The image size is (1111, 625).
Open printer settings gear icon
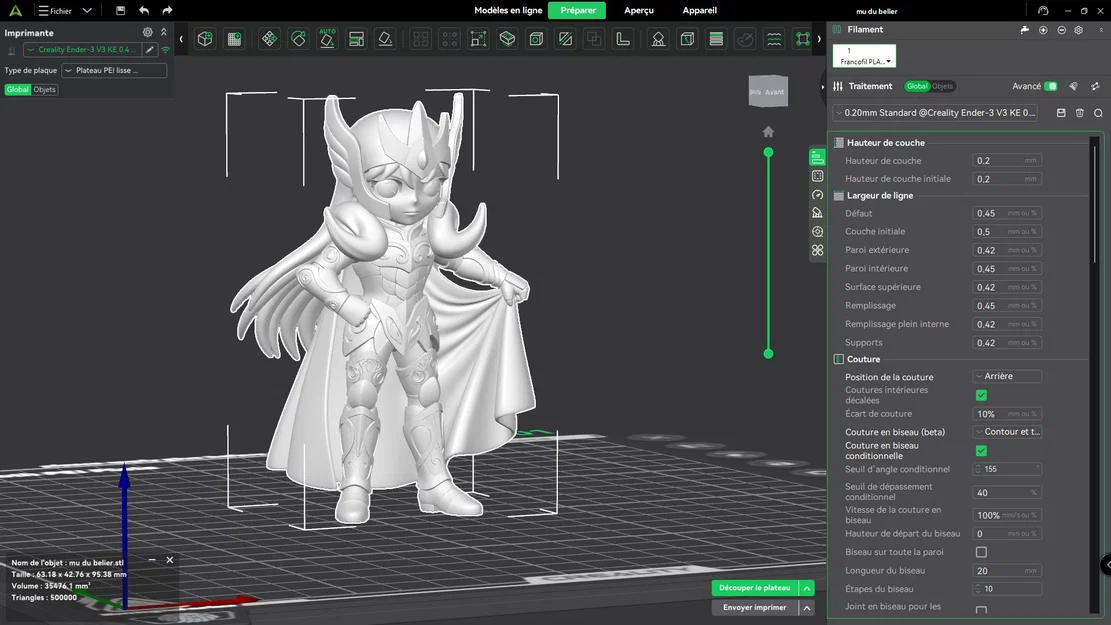147,32
